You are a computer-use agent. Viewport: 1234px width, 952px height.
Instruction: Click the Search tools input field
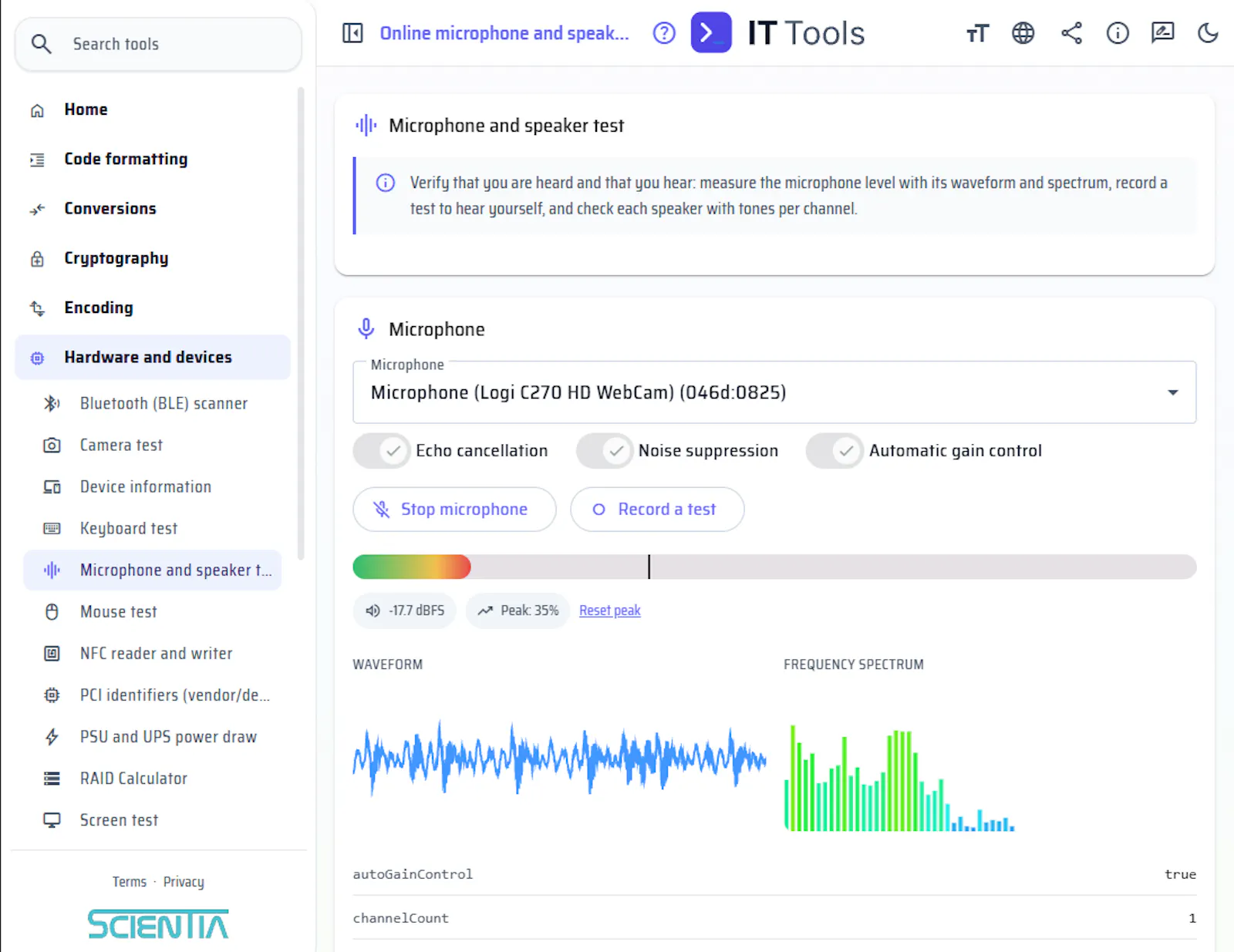click(x=158, y=44)
